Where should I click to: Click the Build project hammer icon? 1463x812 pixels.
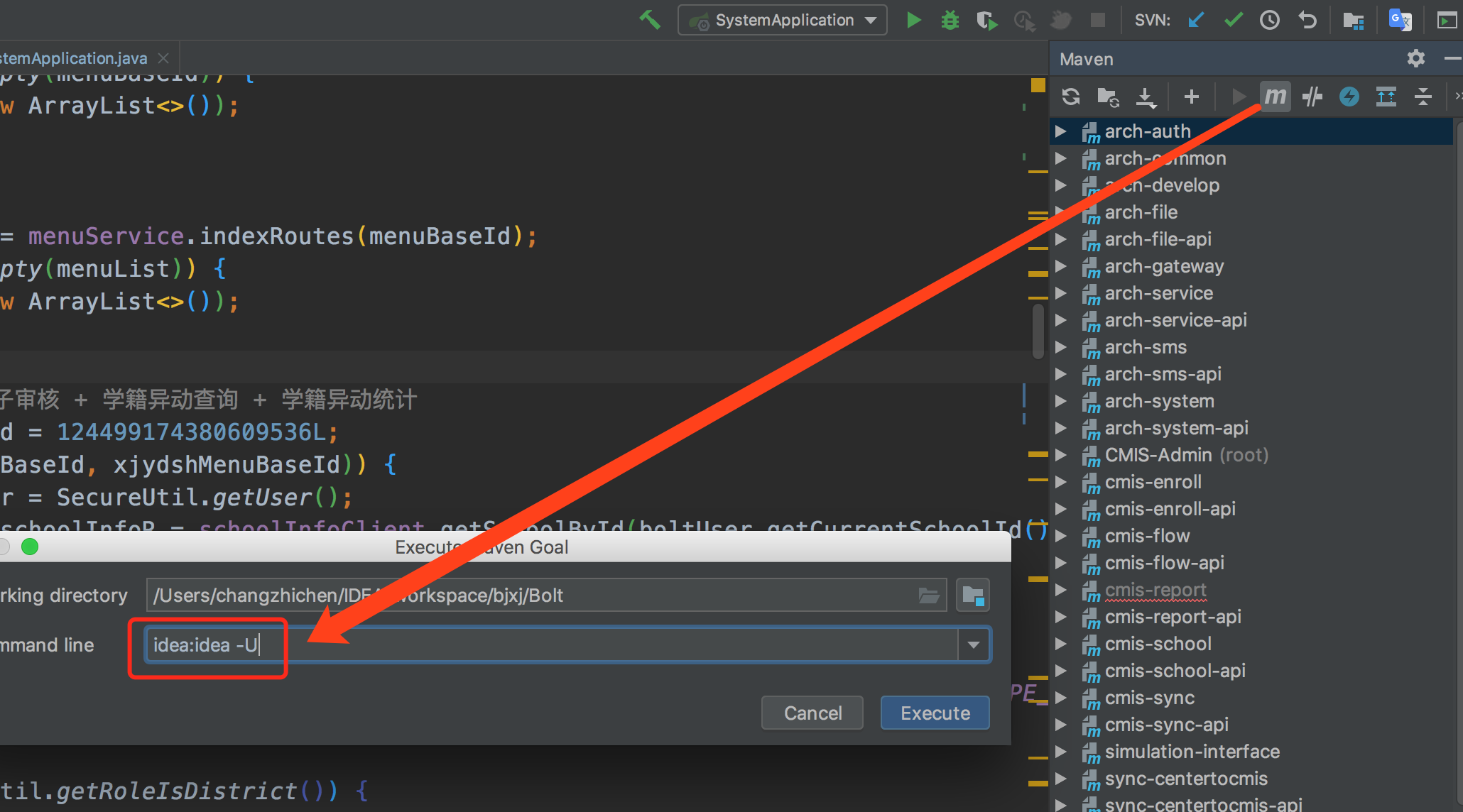tap(649, 20)
